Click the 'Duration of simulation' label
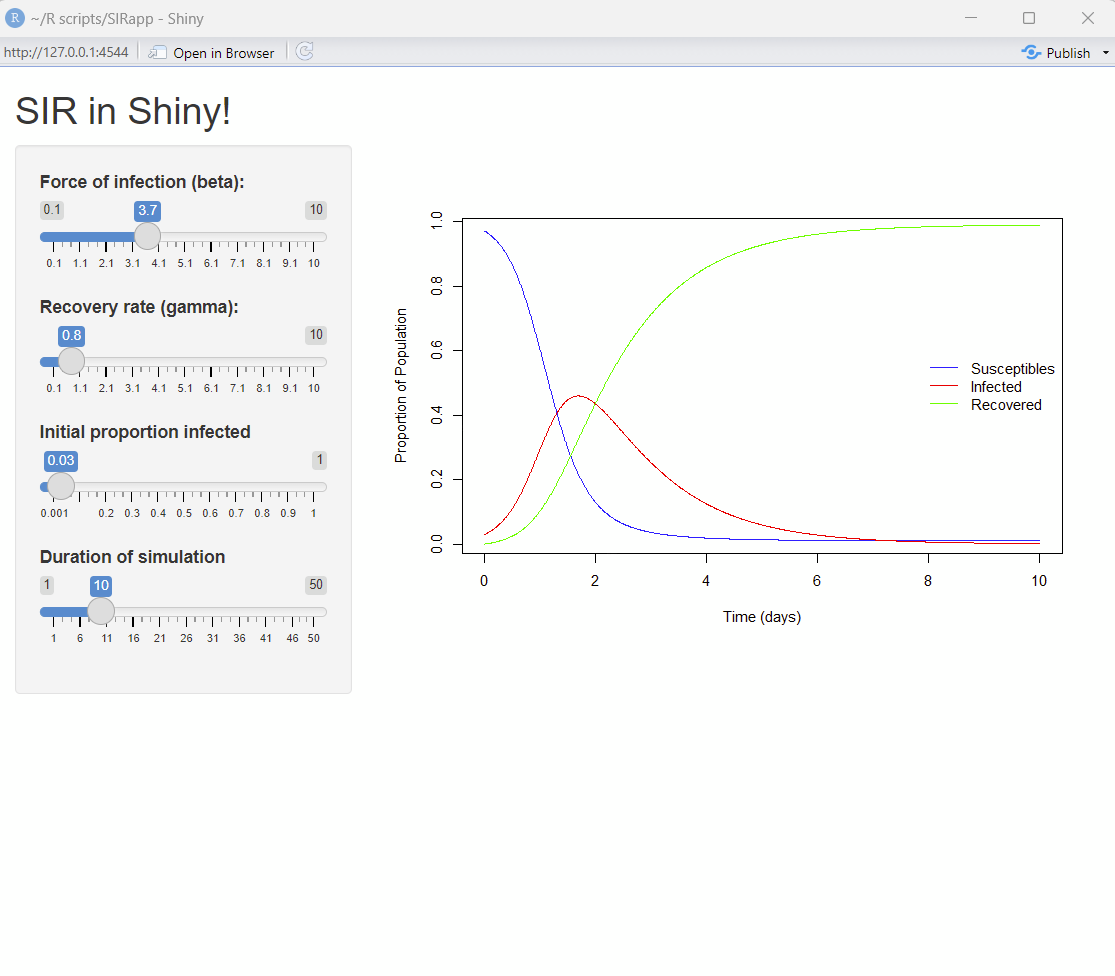The width and height of the screenshot is (1115, 976). [132, 557]
